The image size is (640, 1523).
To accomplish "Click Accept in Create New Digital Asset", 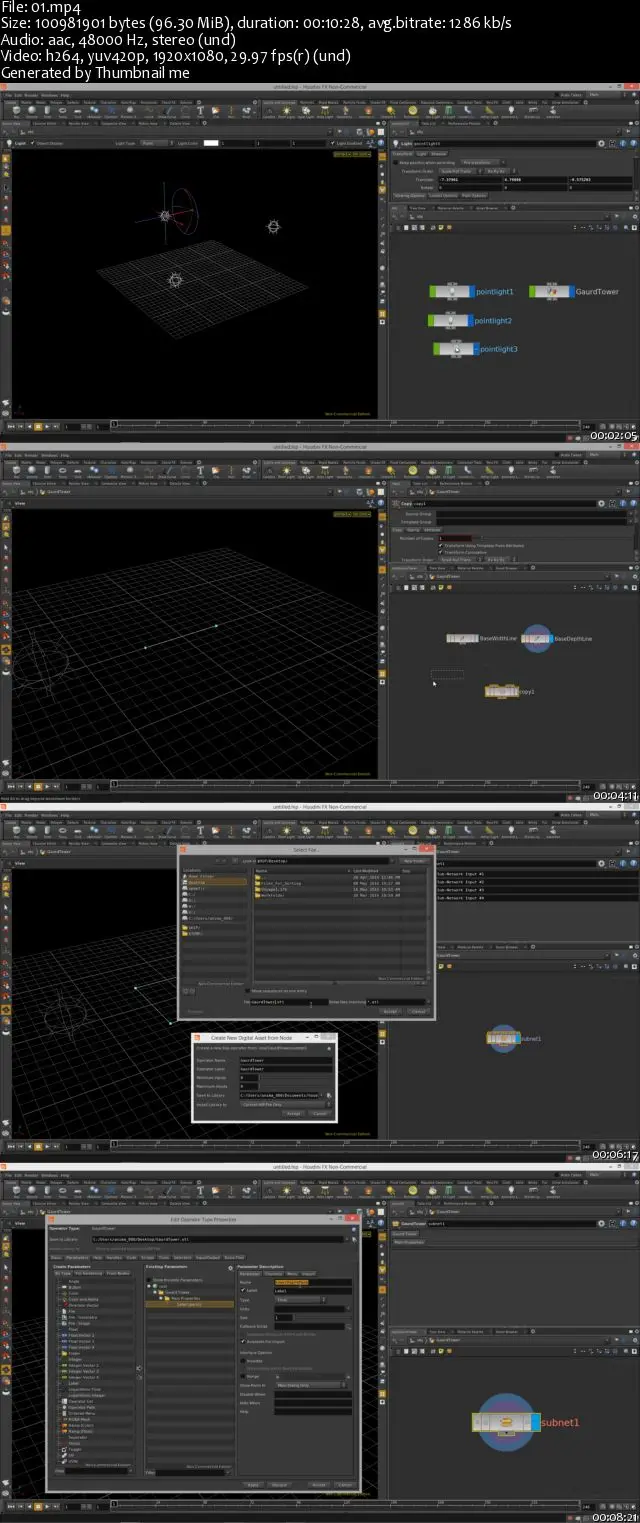I will [x=292, y=1113].
